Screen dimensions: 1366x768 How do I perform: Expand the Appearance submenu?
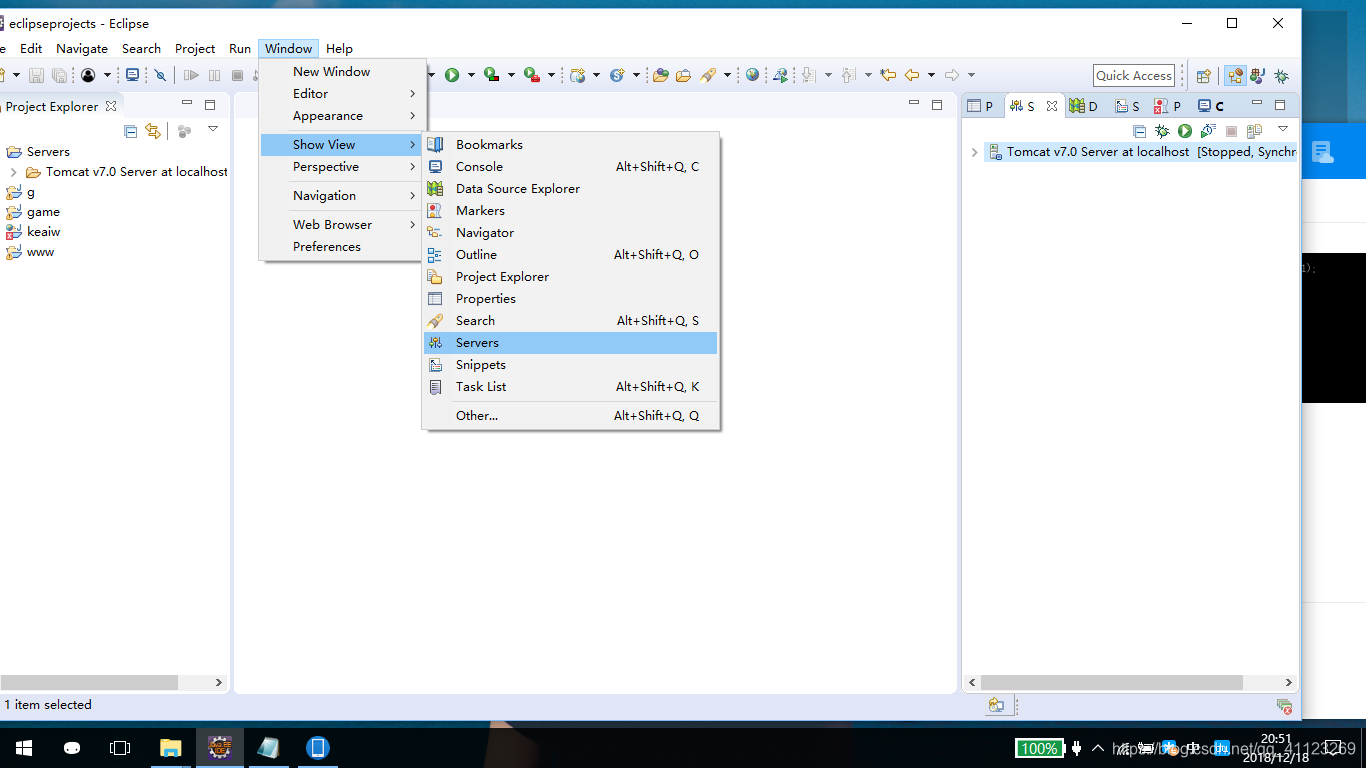tap(343, 116)
